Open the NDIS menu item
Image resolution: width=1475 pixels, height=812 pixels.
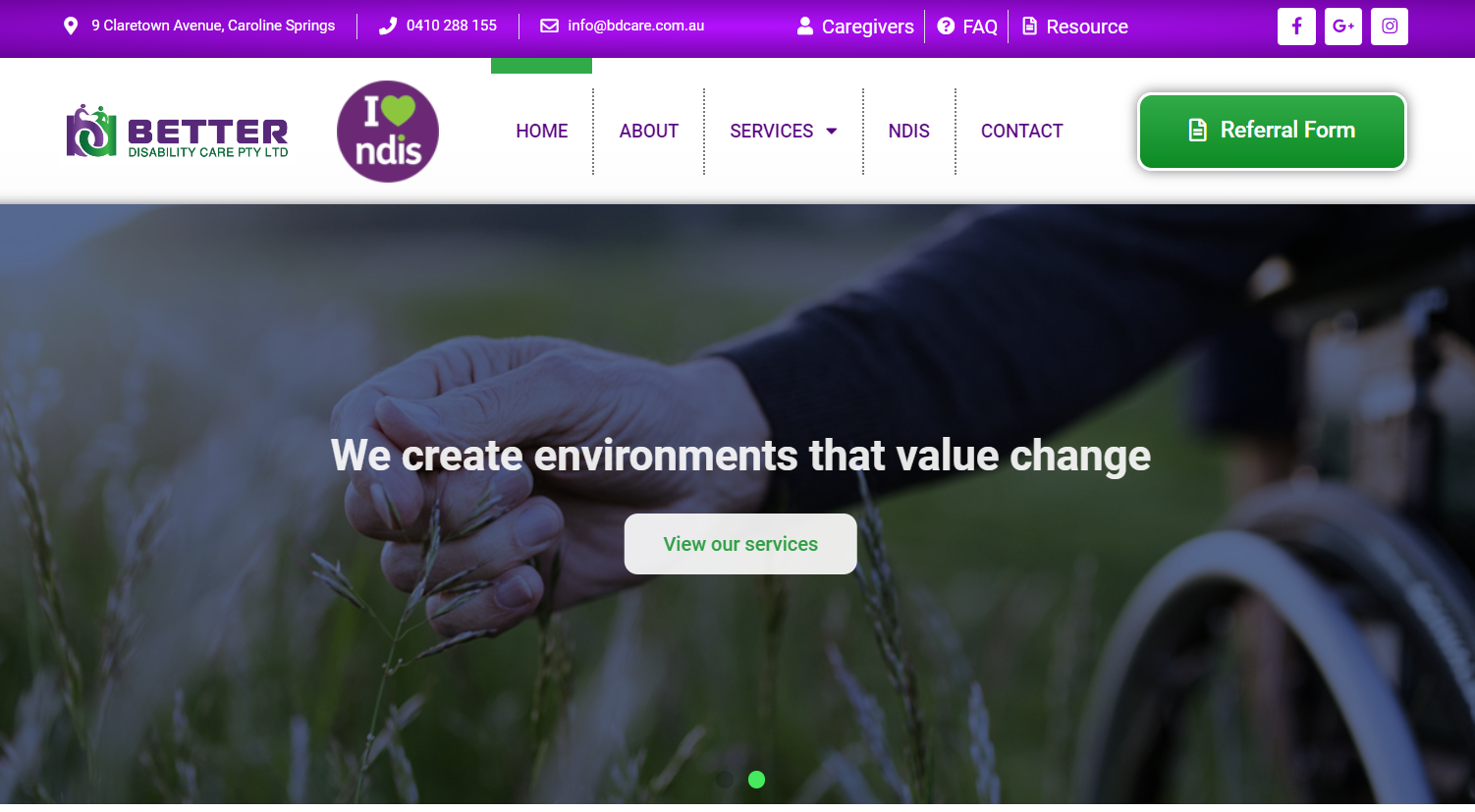909,132
